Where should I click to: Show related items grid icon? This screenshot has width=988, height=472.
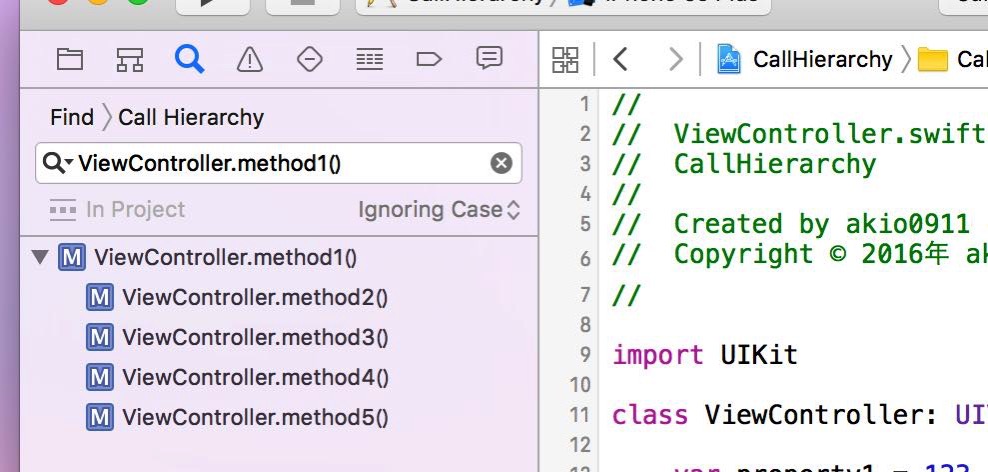(565, 60)
